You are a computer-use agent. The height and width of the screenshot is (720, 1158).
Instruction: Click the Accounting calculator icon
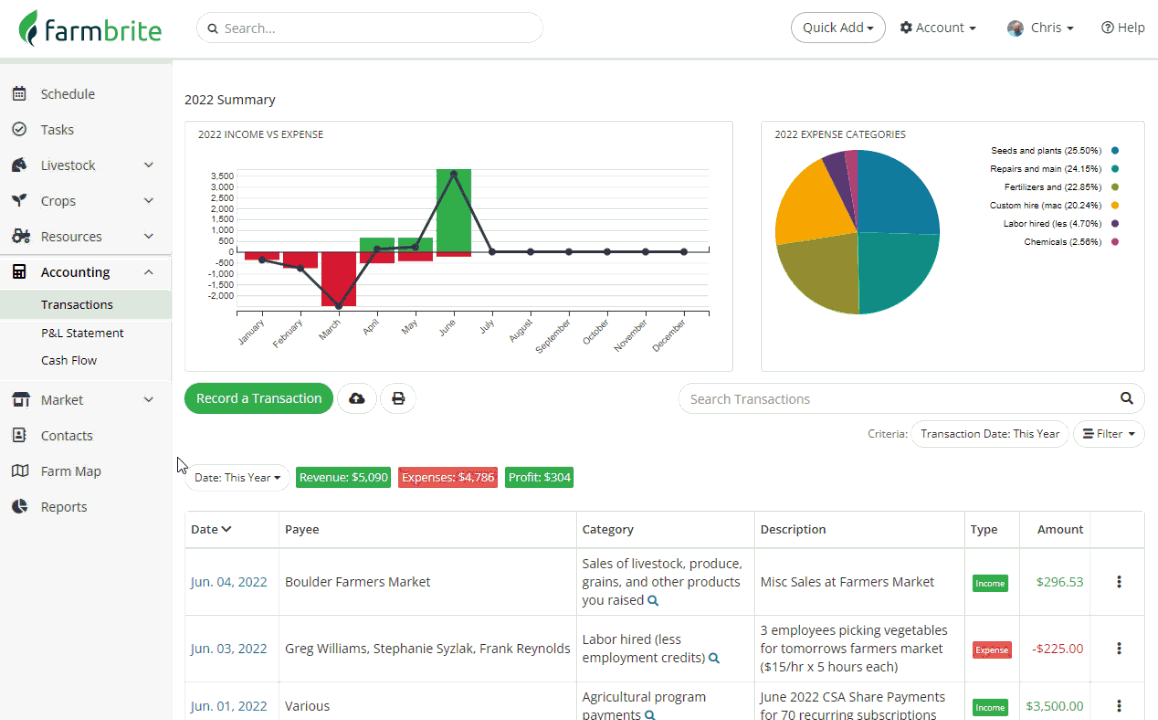pyautogui.click(x=20, y=272)
